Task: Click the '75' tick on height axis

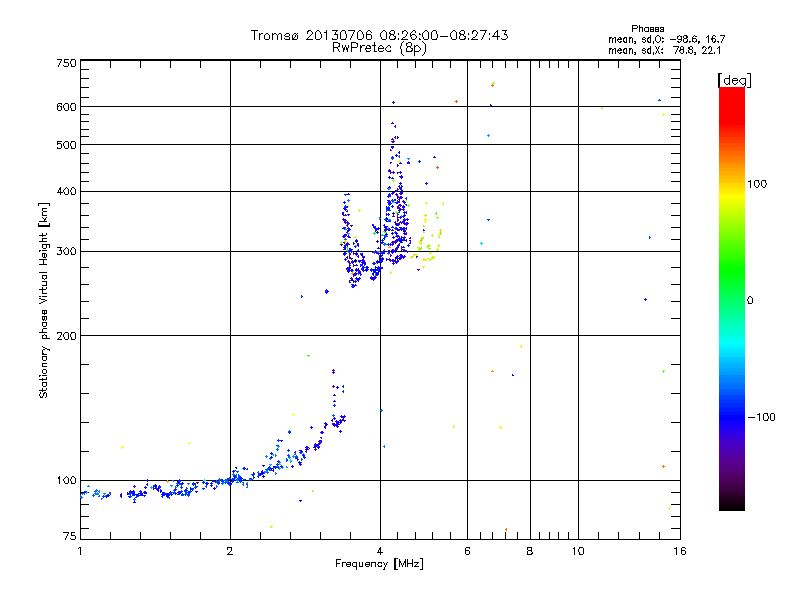Action: pos(70,536)
